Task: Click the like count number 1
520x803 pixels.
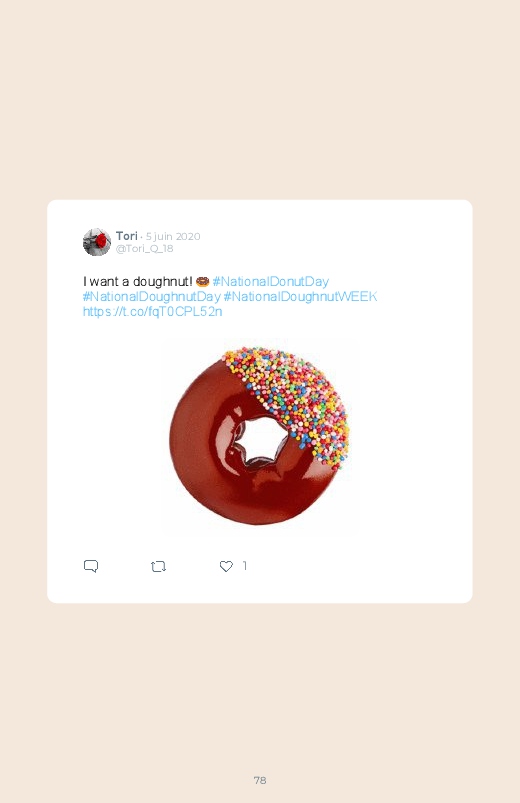Action: [x=245, y=565]
